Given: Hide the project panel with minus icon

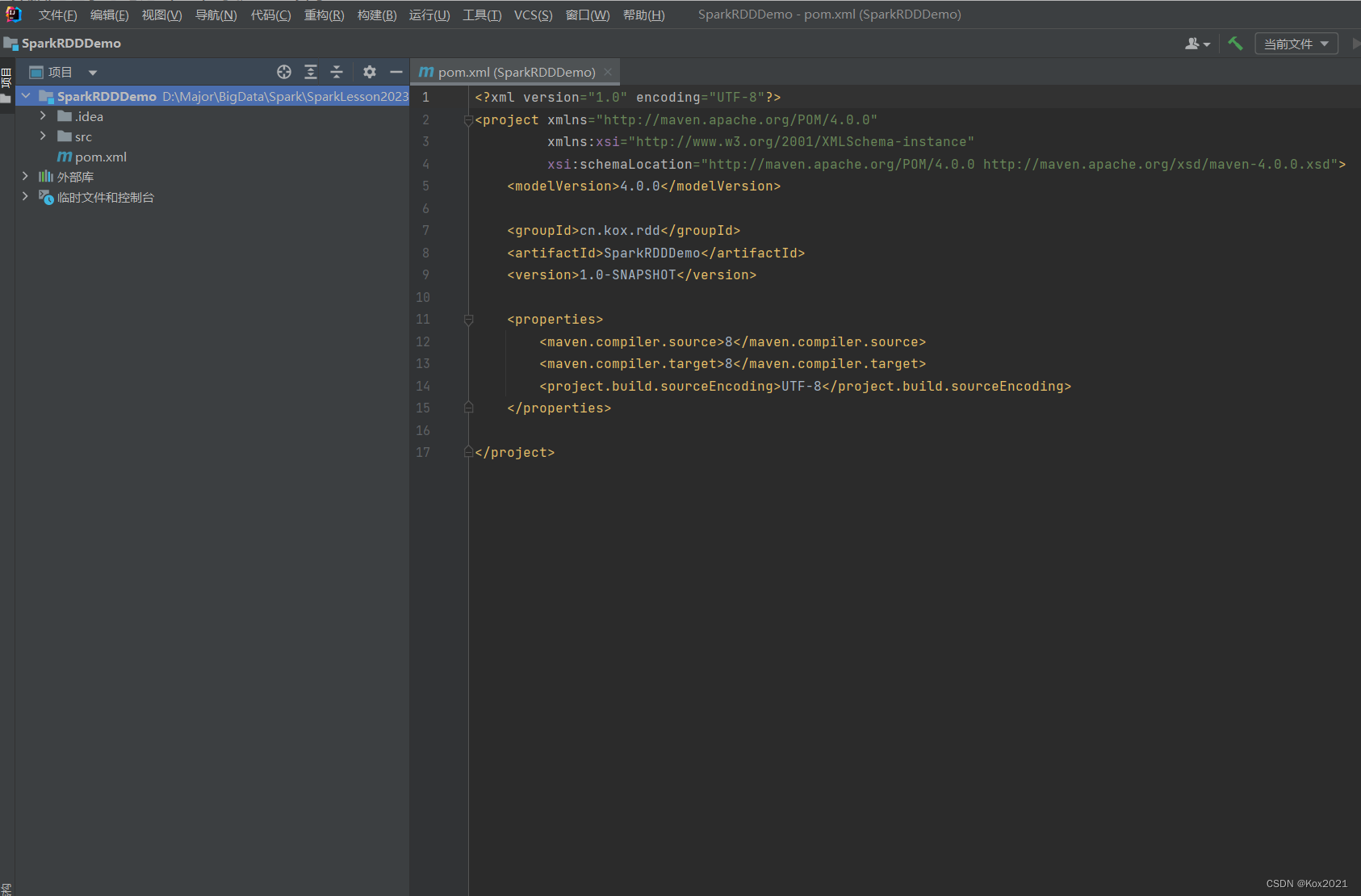Looking at the screenshot, I should 396,72.
